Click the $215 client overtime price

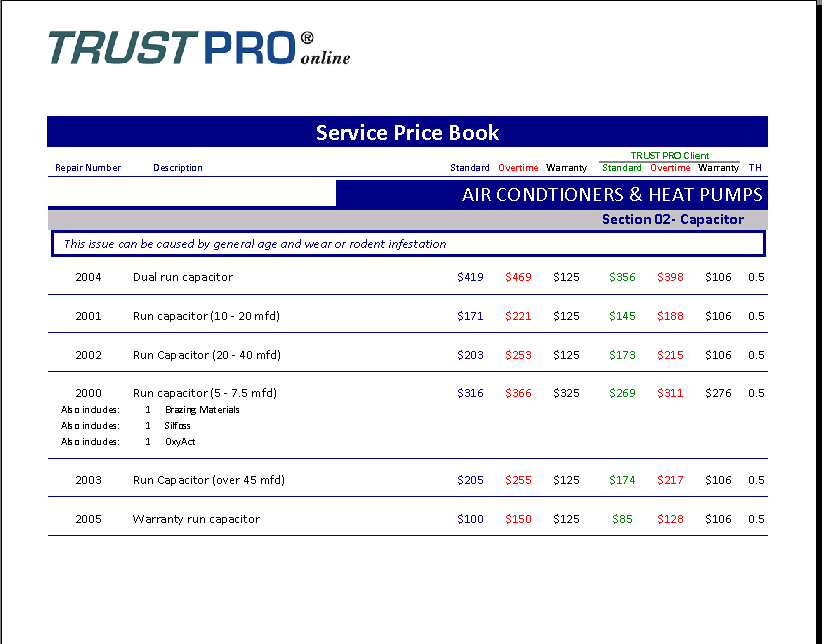(x=670, y=355)
